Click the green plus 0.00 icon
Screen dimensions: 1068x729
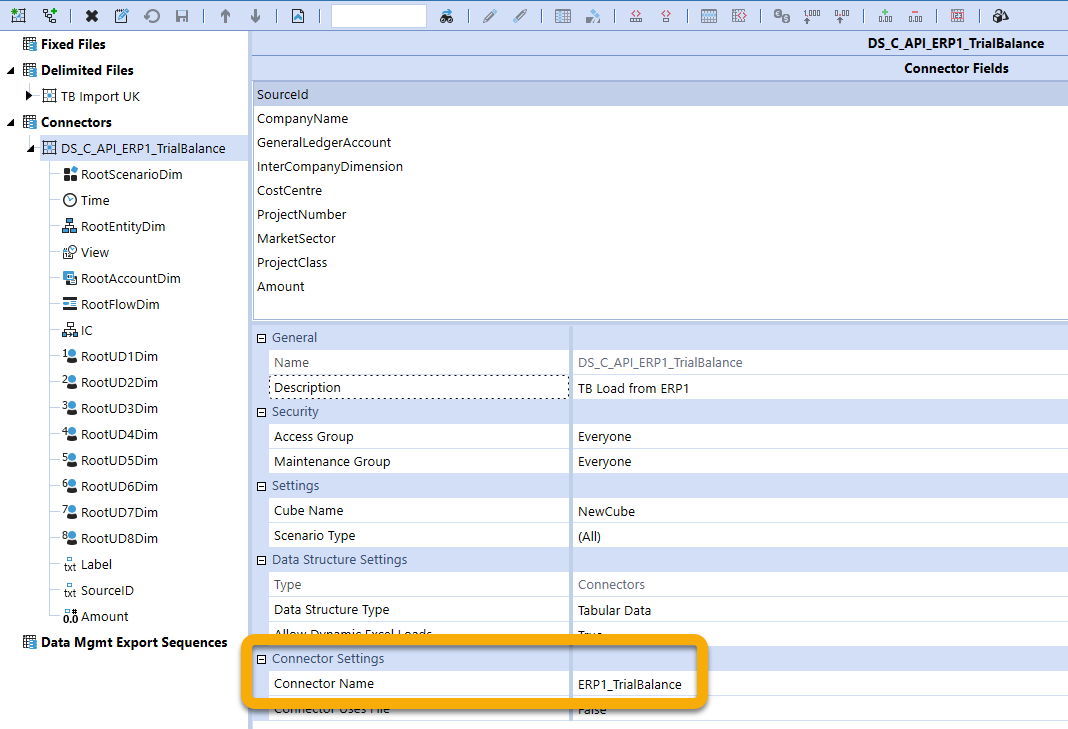pyautogui.click(x=885, y=16)
